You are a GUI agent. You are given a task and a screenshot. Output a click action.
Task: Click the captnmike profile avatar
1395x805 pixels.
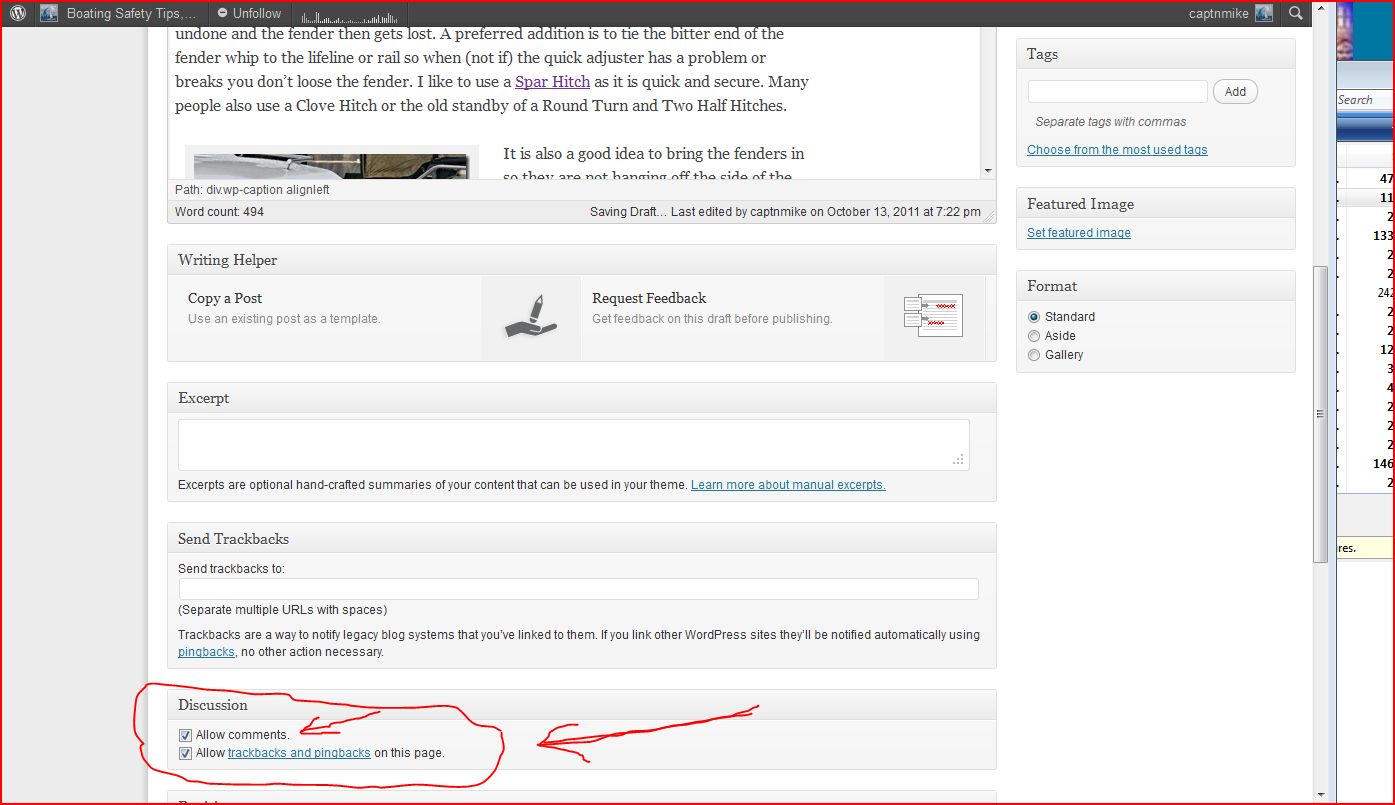(x=1264, y=14)
